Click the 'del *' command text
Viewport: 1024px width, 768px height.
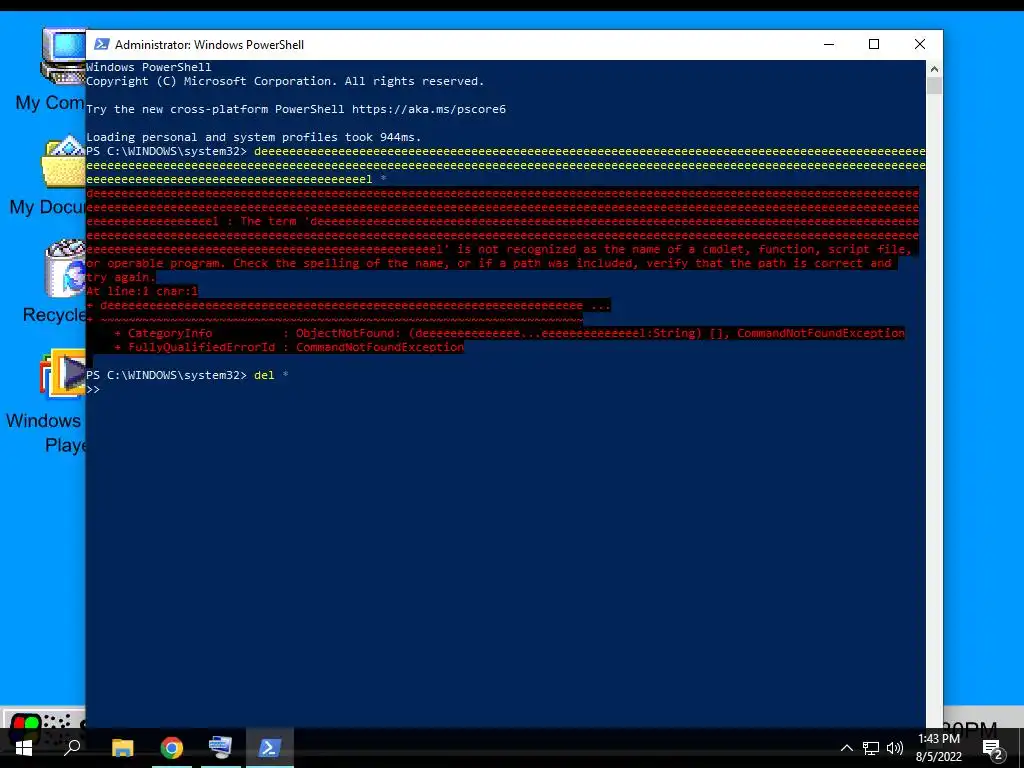click(271, 375)
